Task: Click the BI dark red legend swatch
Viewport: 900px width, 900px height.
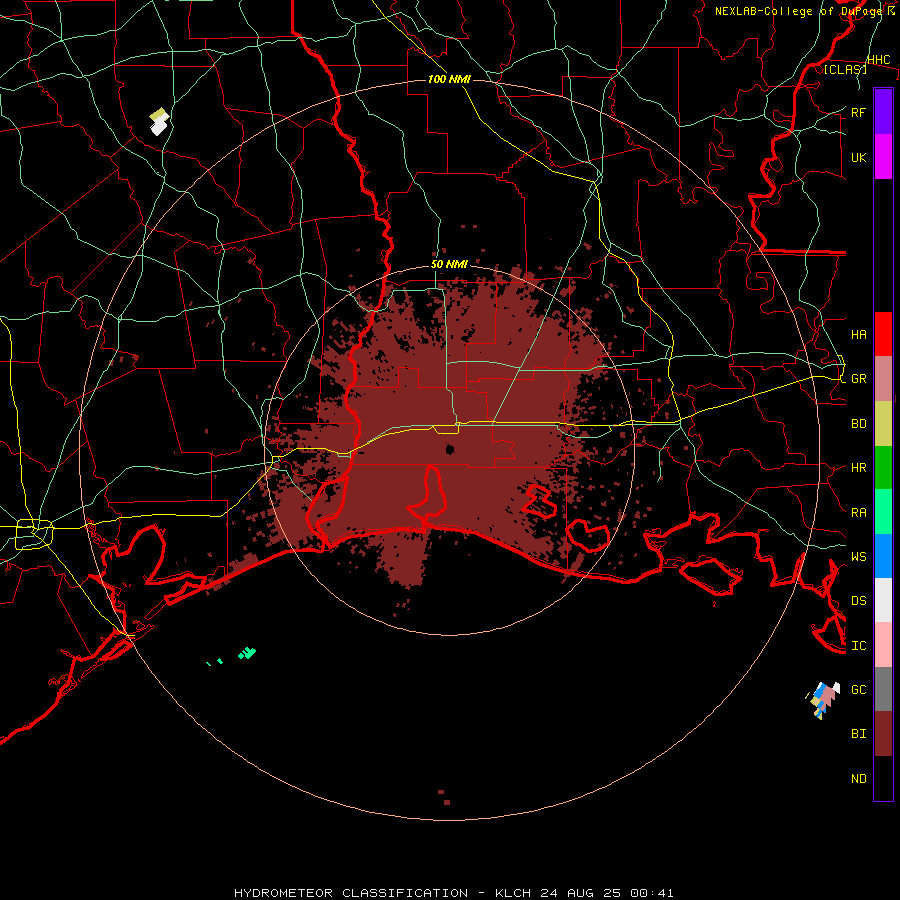Action: pyautogui.click(x=883, y=734)
